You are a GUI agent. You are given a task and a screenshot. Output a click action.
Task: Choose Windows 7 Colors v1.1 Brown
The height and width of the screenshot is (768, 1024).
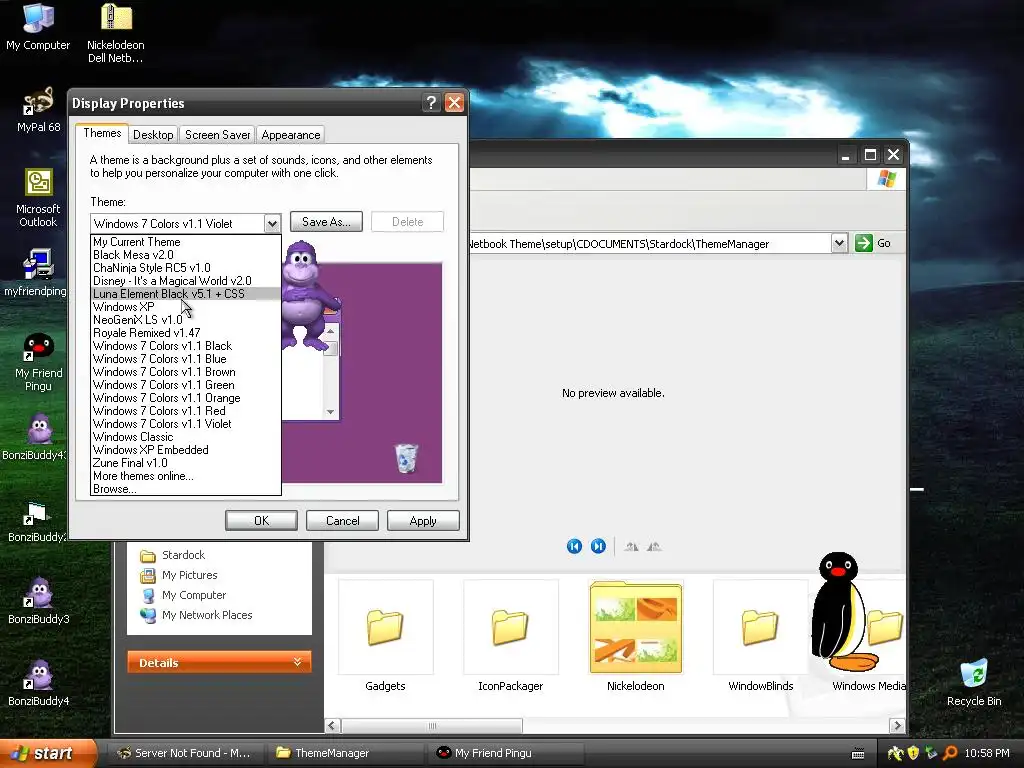point(185,372)
